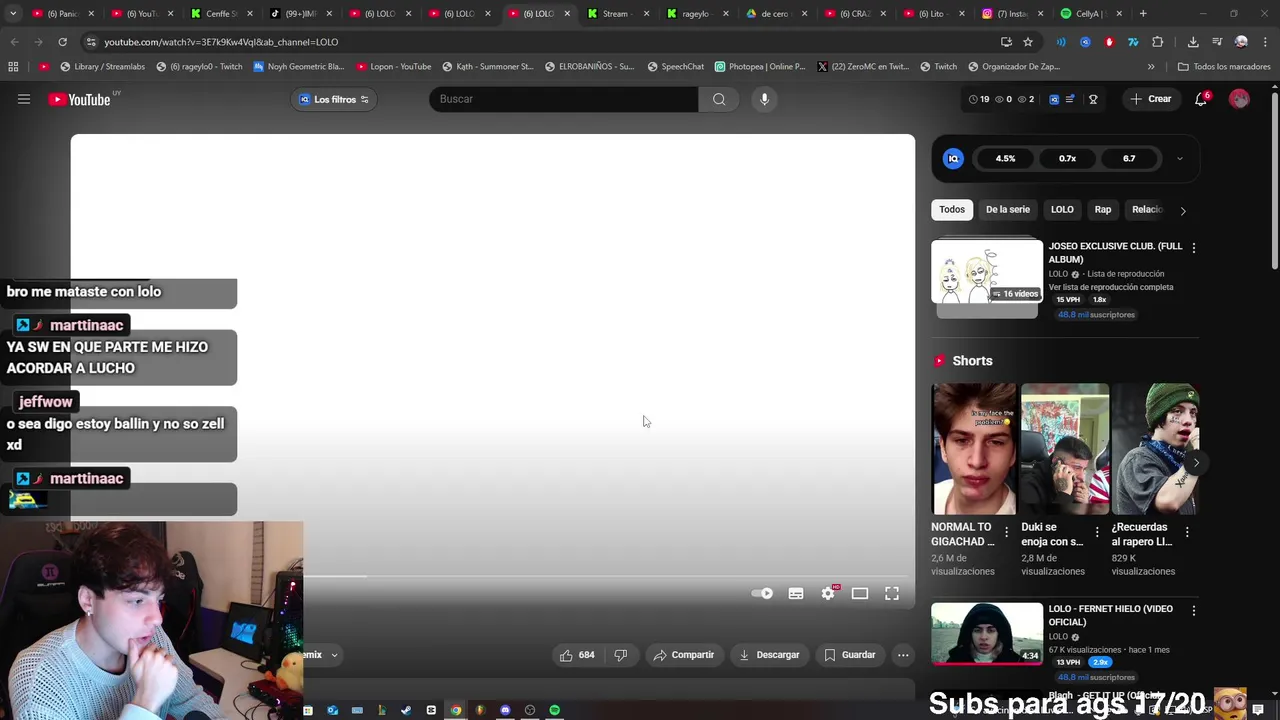The height and width of the screenshot is (720, 1280).
Task: Open install app icon in address bar
Action: (x=1006, y=42)
